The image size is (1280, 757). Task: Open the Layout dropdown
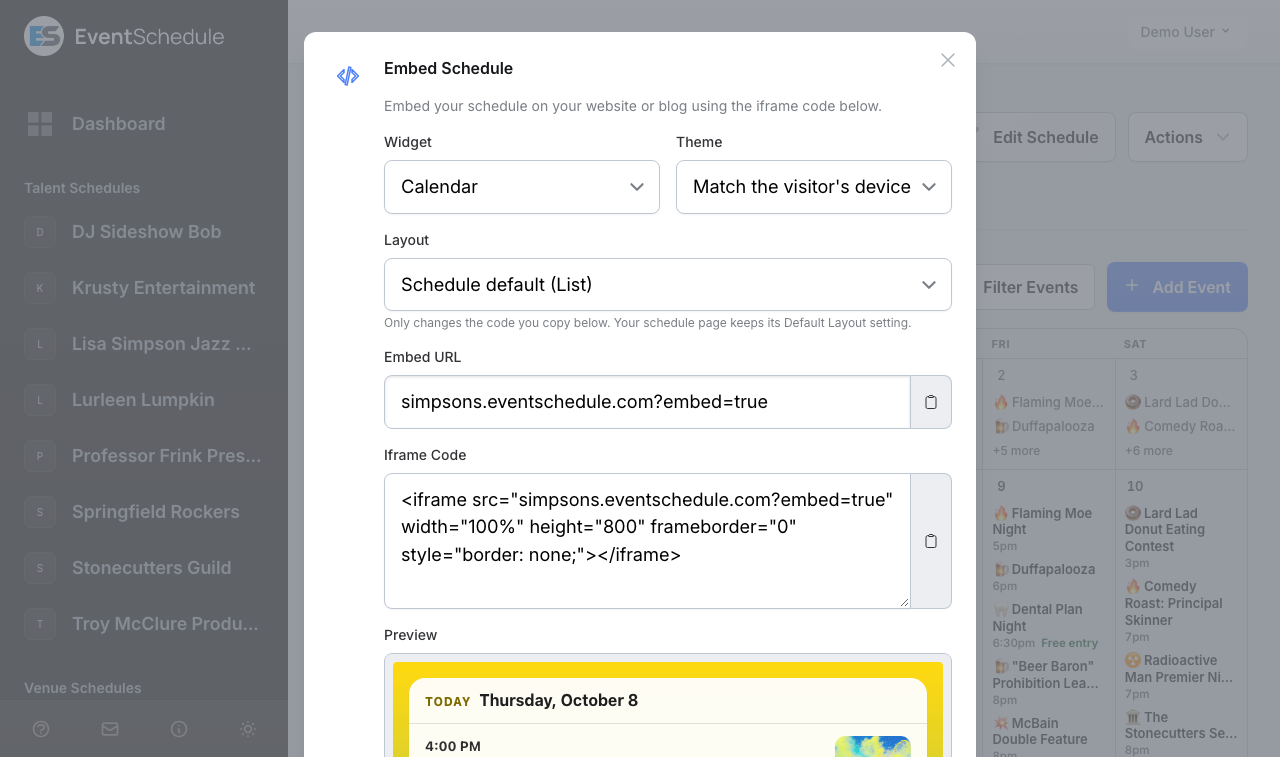[668, 285]
